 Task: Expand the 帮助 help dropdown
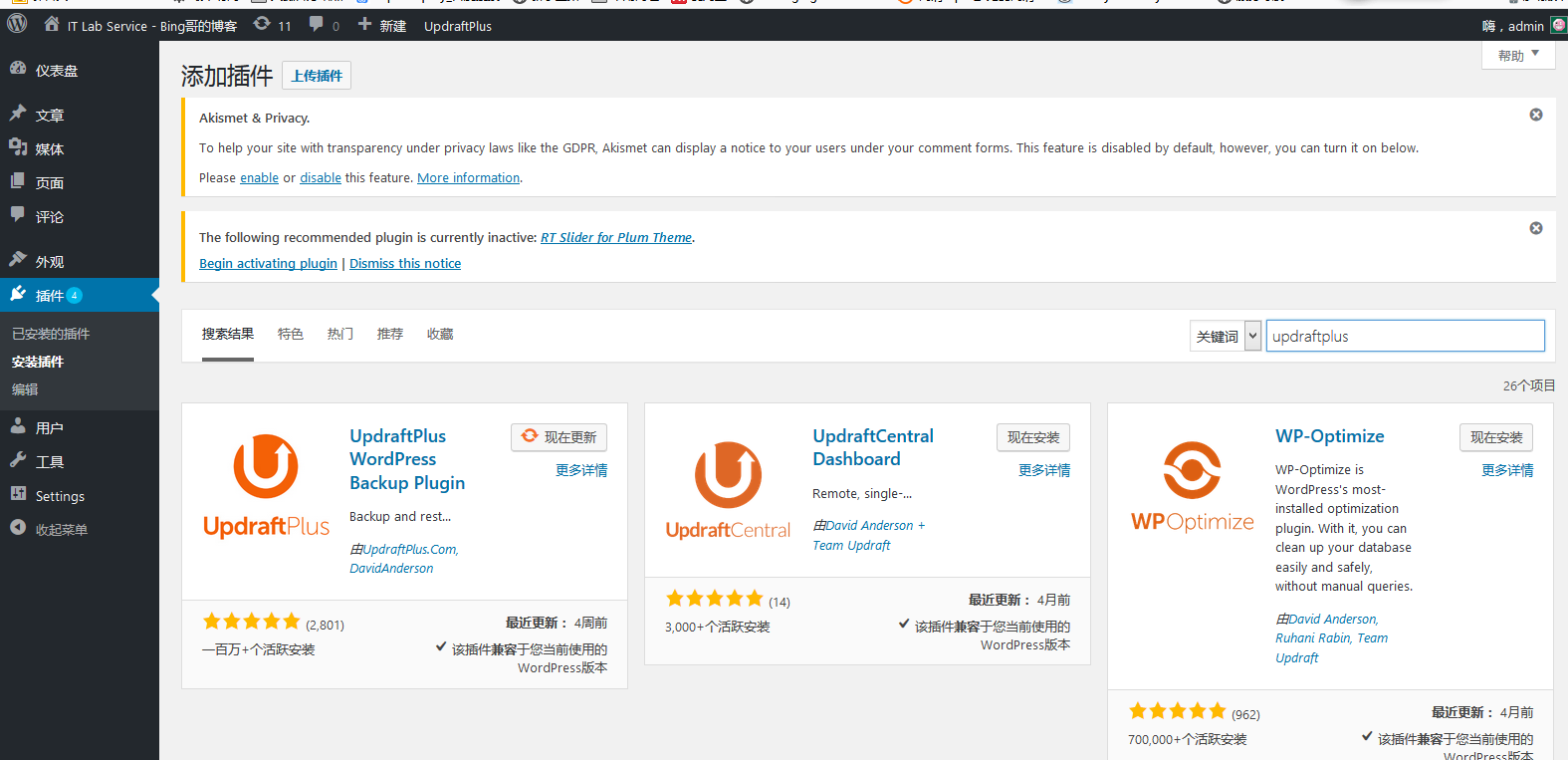coord(1518,56)
